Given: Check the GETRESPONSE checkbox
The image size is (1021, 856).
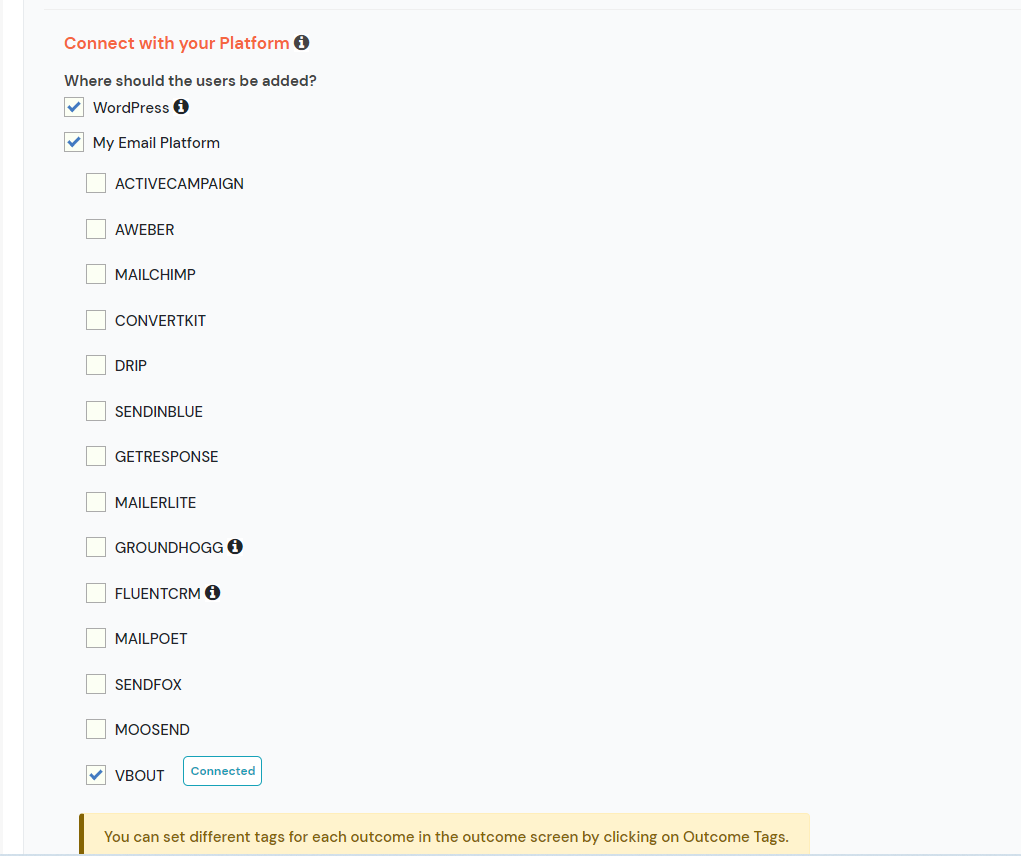Looking at the screenshot, I should click(96, 456).
